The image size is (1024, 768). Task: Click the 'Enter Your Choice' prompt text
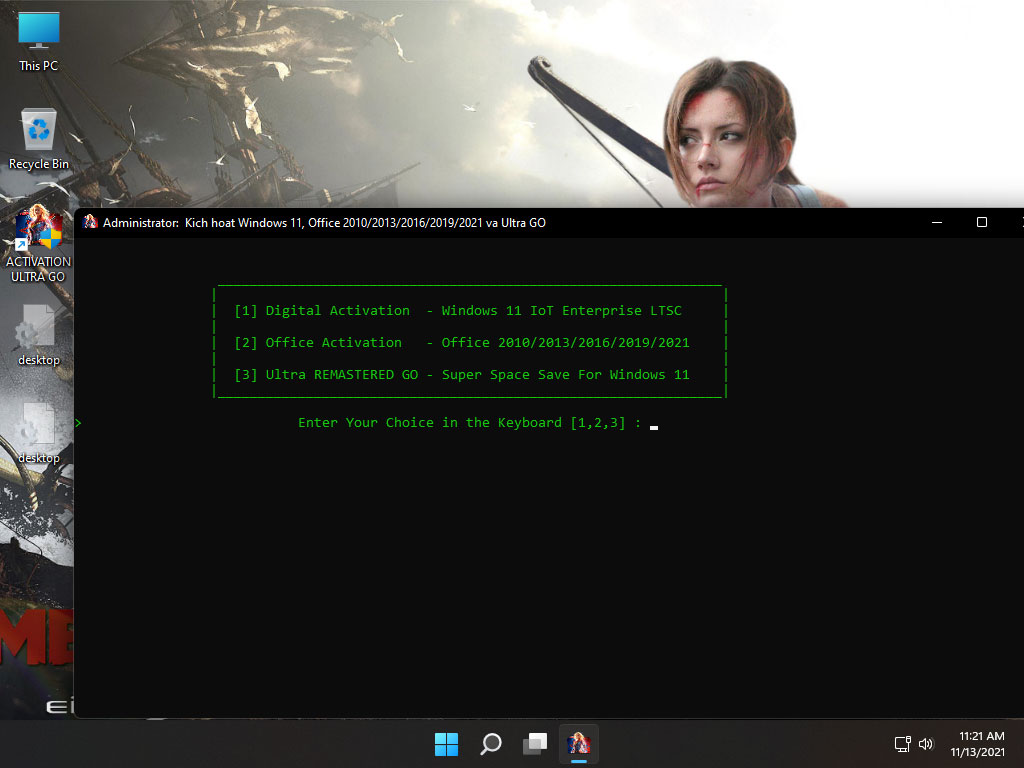[x=470, y=423]
